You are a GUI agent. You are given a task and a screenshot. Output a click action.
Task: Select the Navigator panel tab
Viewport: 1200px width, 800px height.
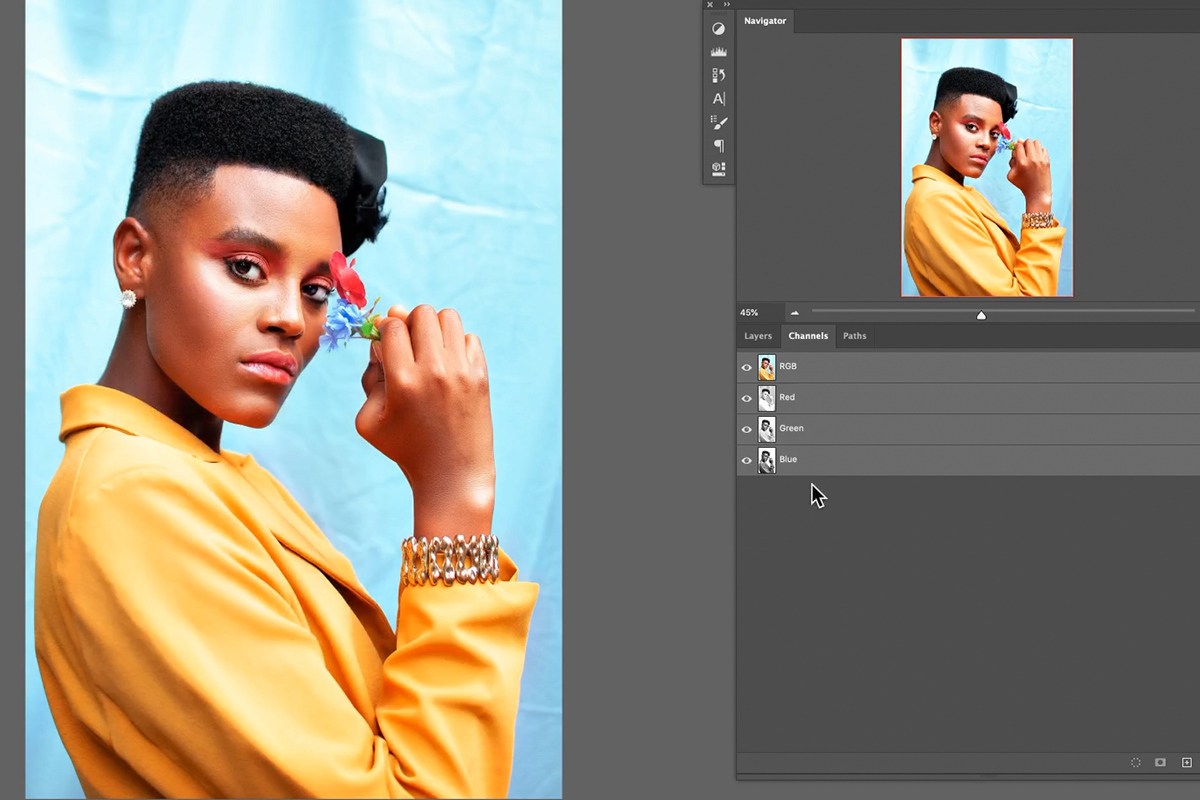765,21
